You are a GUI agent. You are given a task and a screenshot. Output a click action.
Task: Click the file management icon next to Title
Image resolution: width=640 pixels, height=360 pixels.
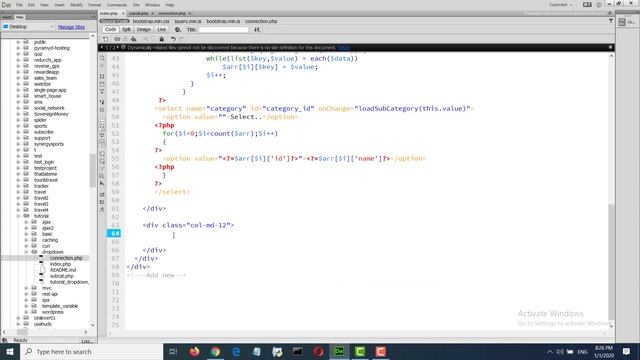(257, 29)
